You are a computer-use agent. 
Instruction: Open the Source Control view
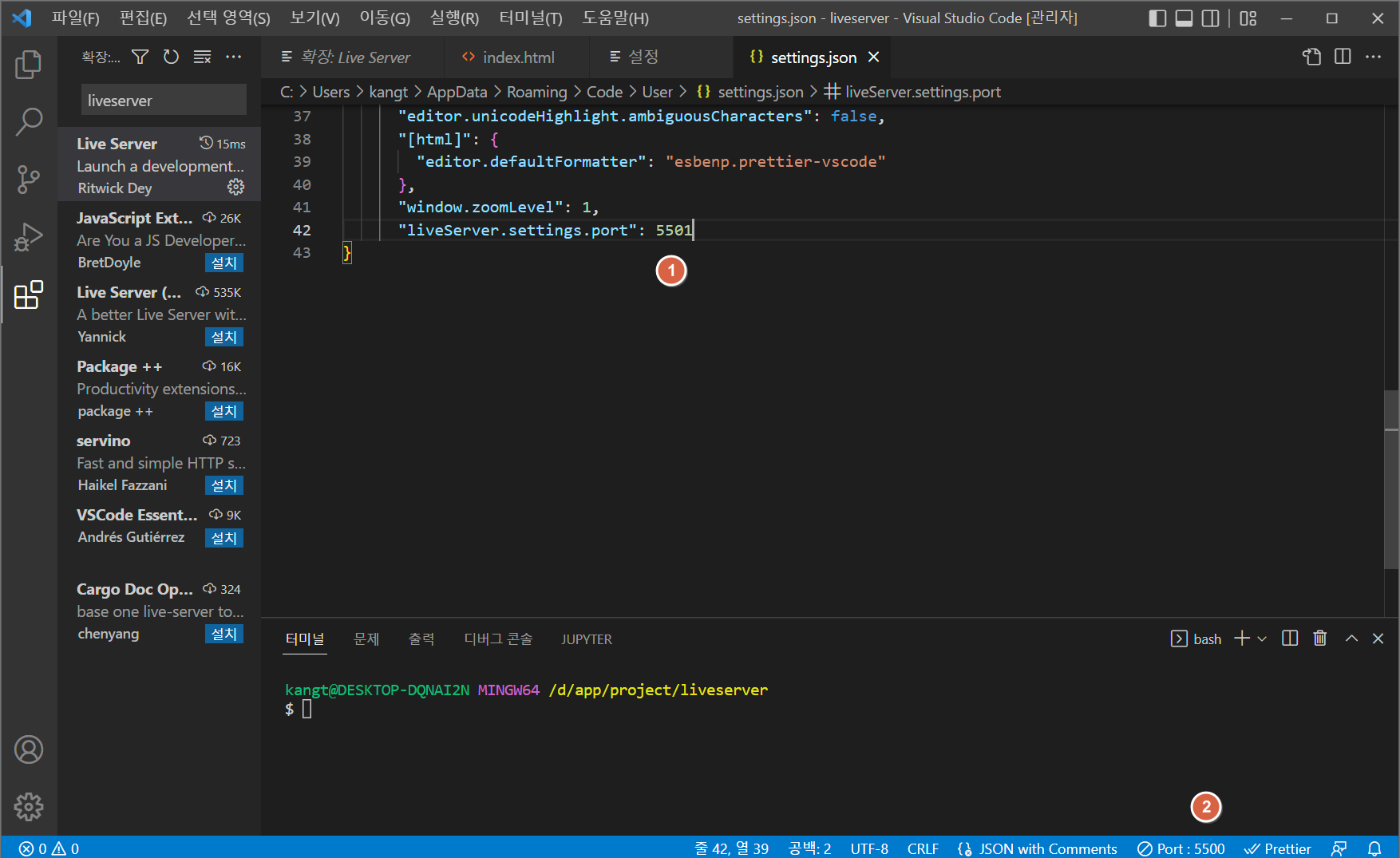(29, 180)
